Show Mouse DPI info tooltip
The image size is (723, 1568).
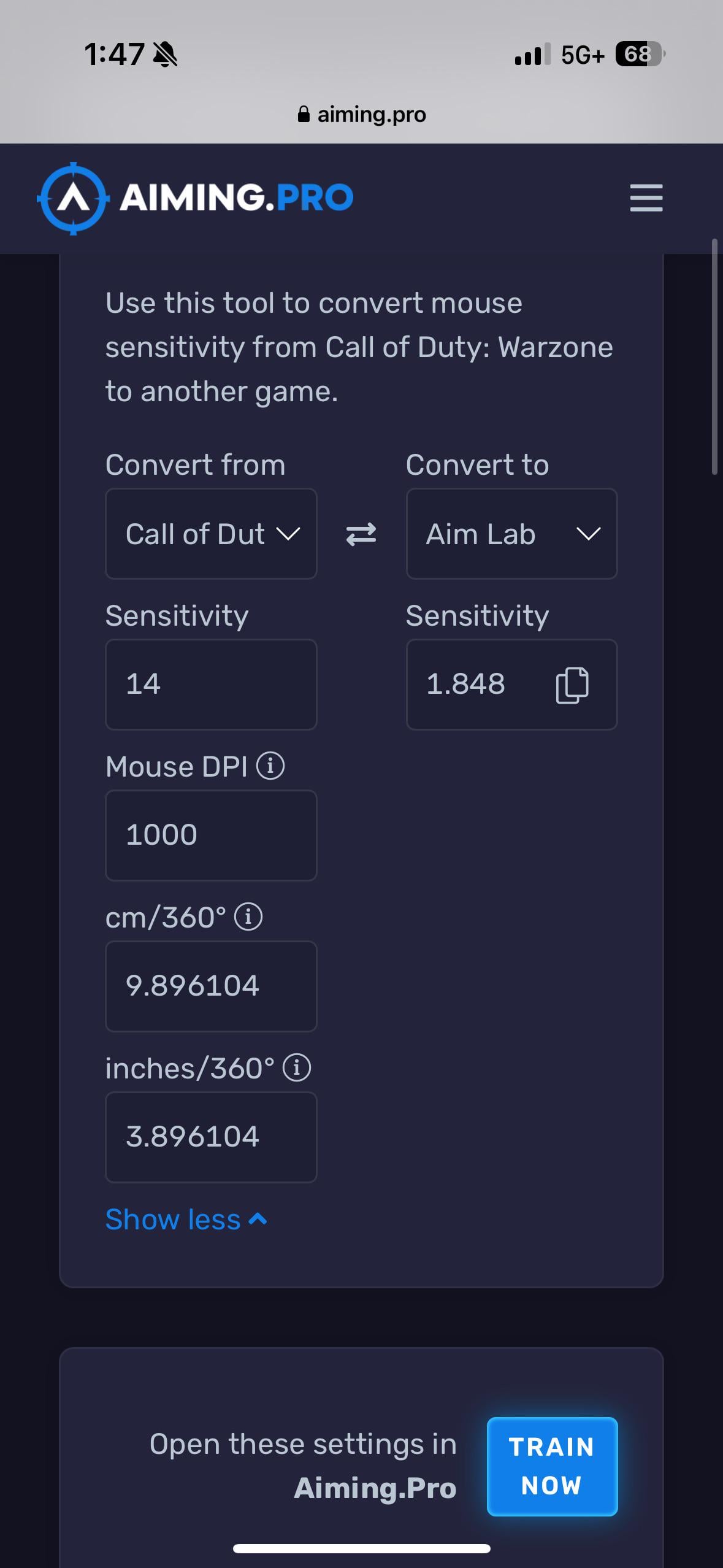click(270, 766)
